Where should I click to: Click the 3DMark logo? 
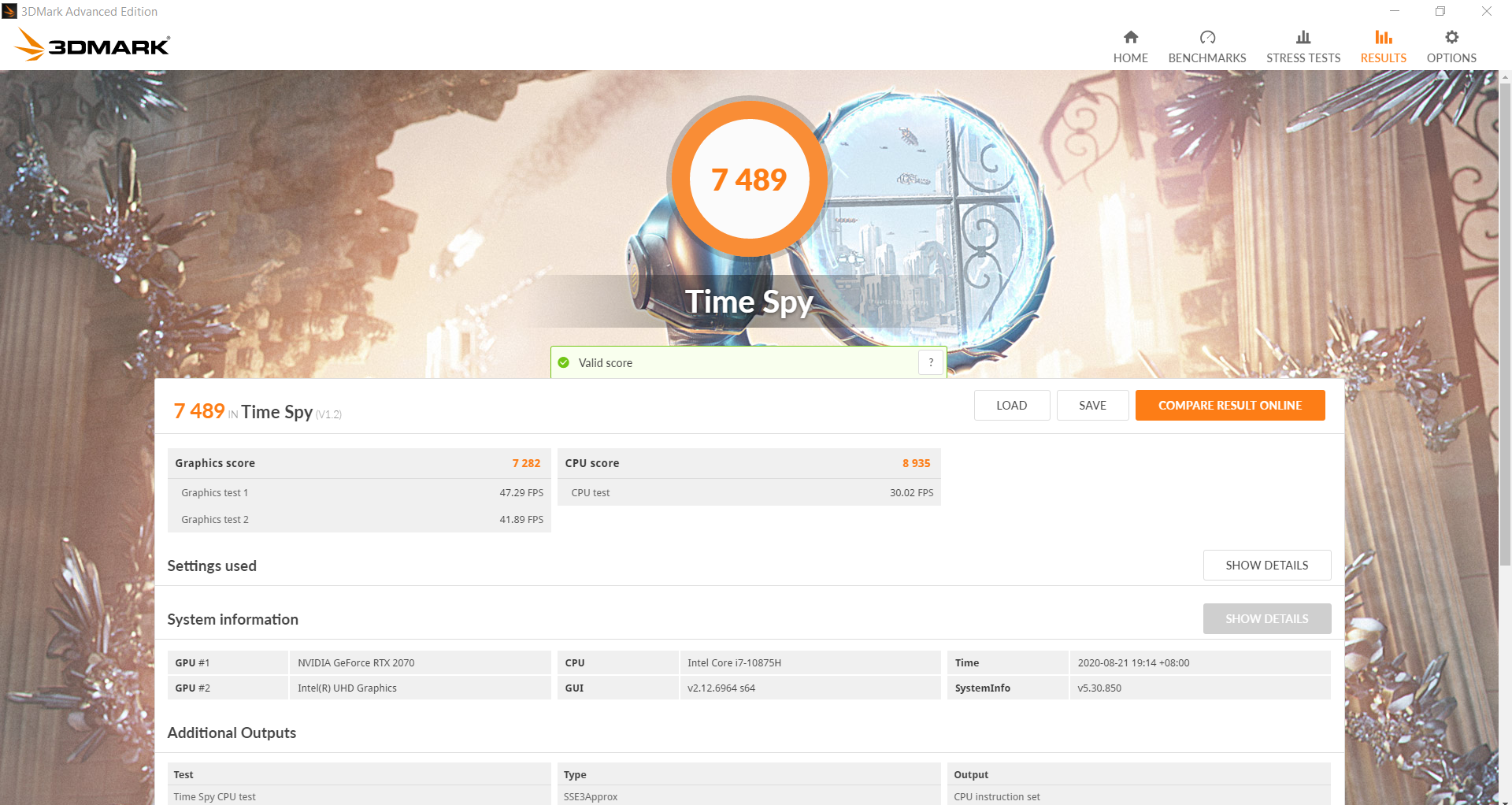tap(92, 45)
